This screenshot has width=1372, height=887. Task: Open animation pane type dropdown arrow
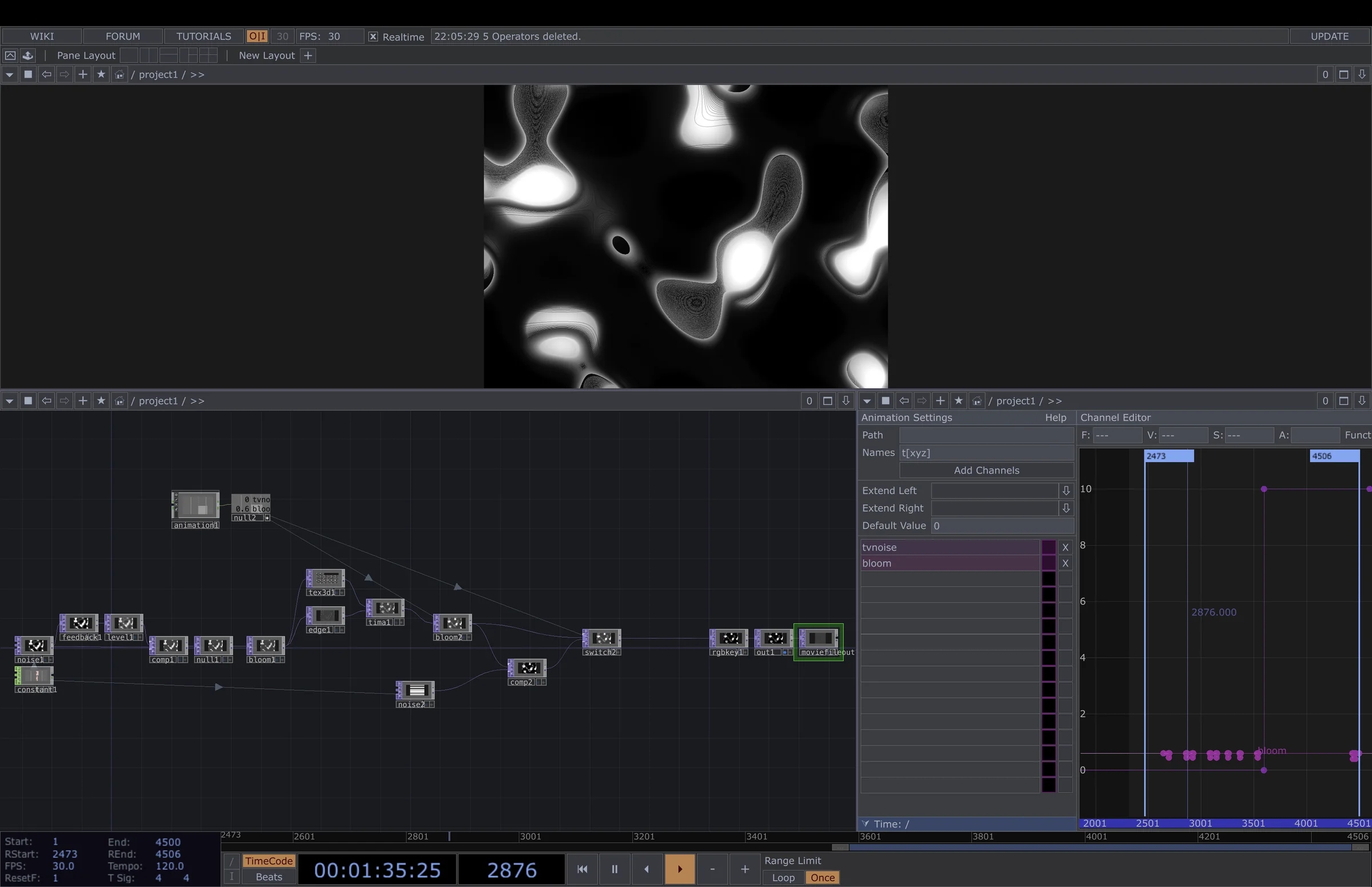867,401
